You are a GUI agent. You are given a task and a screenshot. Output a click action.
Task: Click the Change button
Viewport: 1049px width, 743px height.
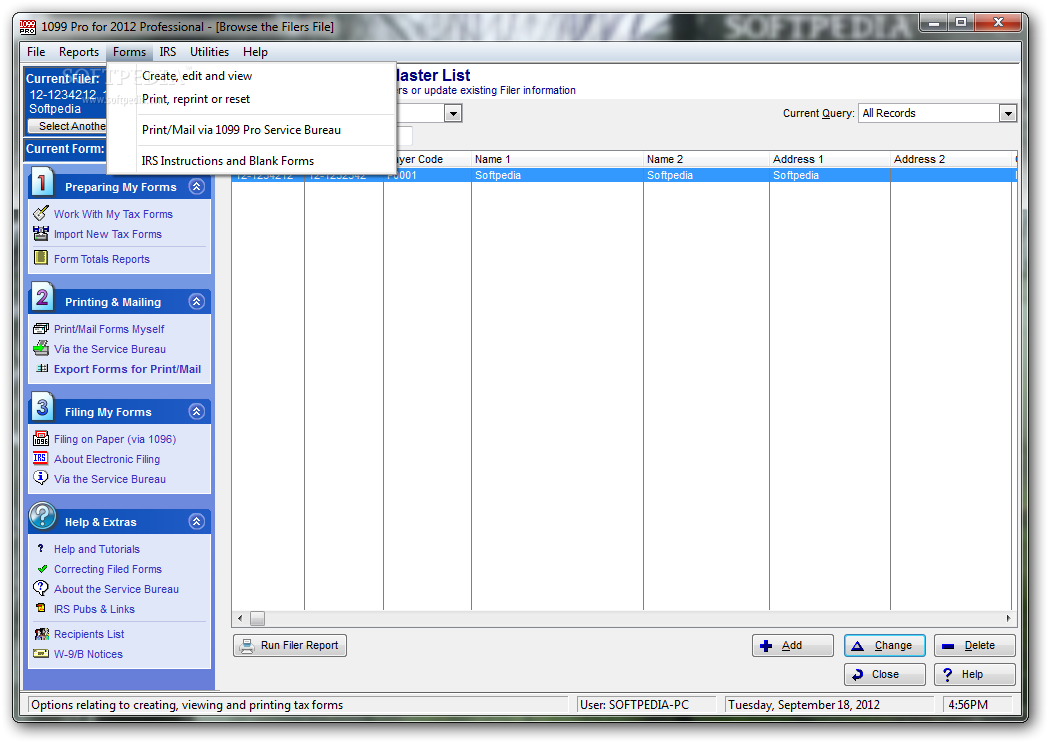click(884, 645)
